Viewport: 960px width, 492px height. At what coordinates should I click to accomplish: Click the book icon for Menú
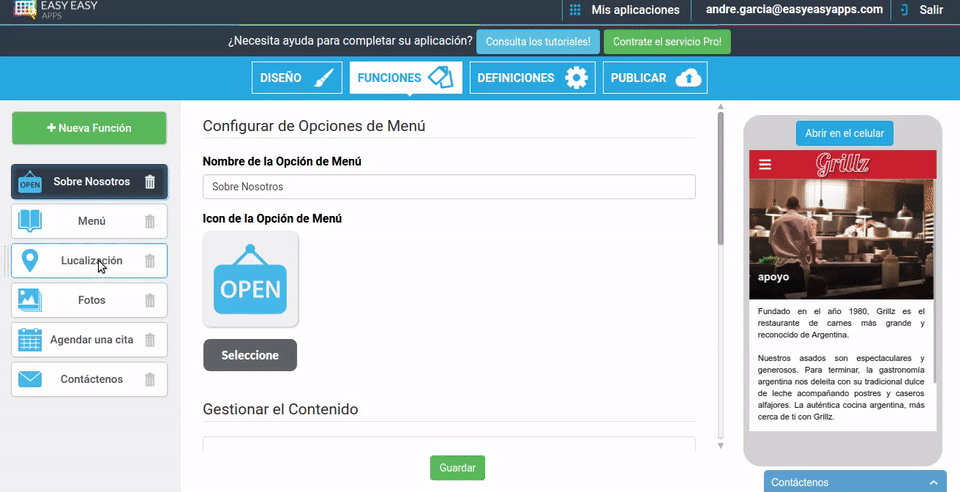(x=30, y=221)
